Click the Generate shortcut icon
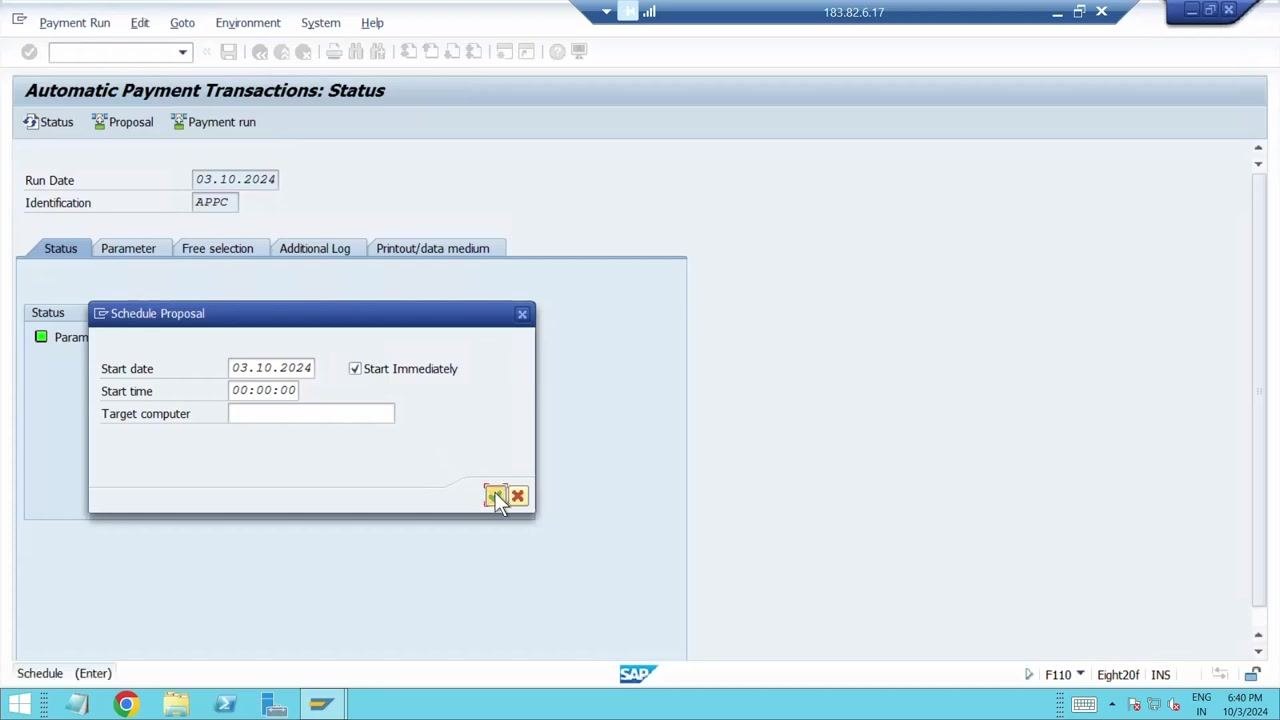This screenshot has height=720, width=1280. click(x=526, y=52)
